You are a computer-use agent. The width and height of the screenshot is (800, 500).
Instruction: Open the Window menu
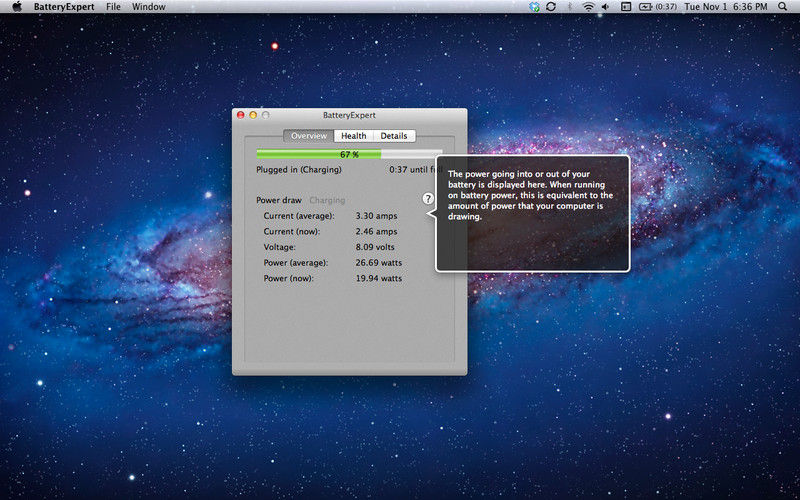point(148,7)
